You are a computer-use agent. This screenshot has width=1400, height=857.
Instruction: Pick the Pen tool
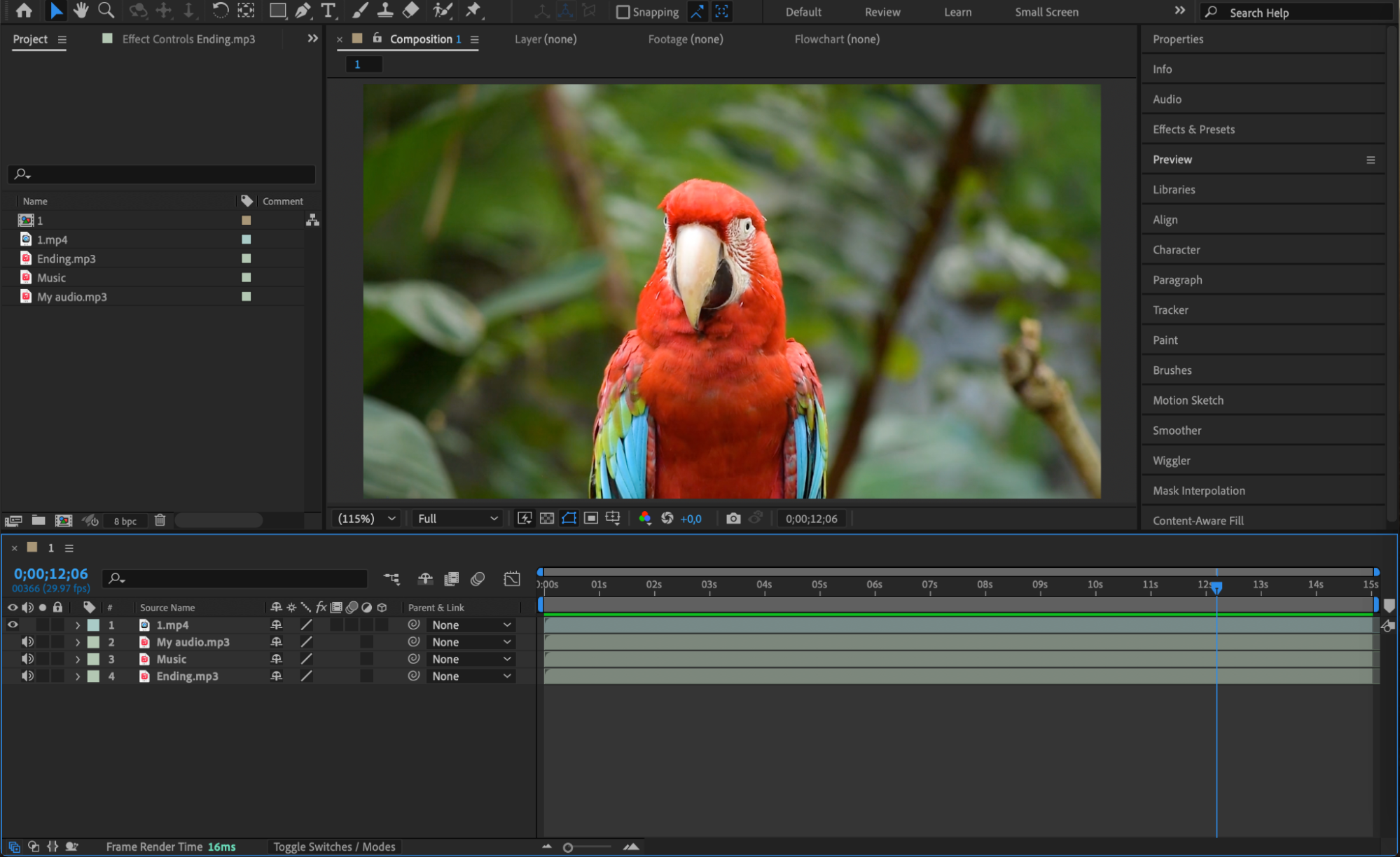click(303, 11)
